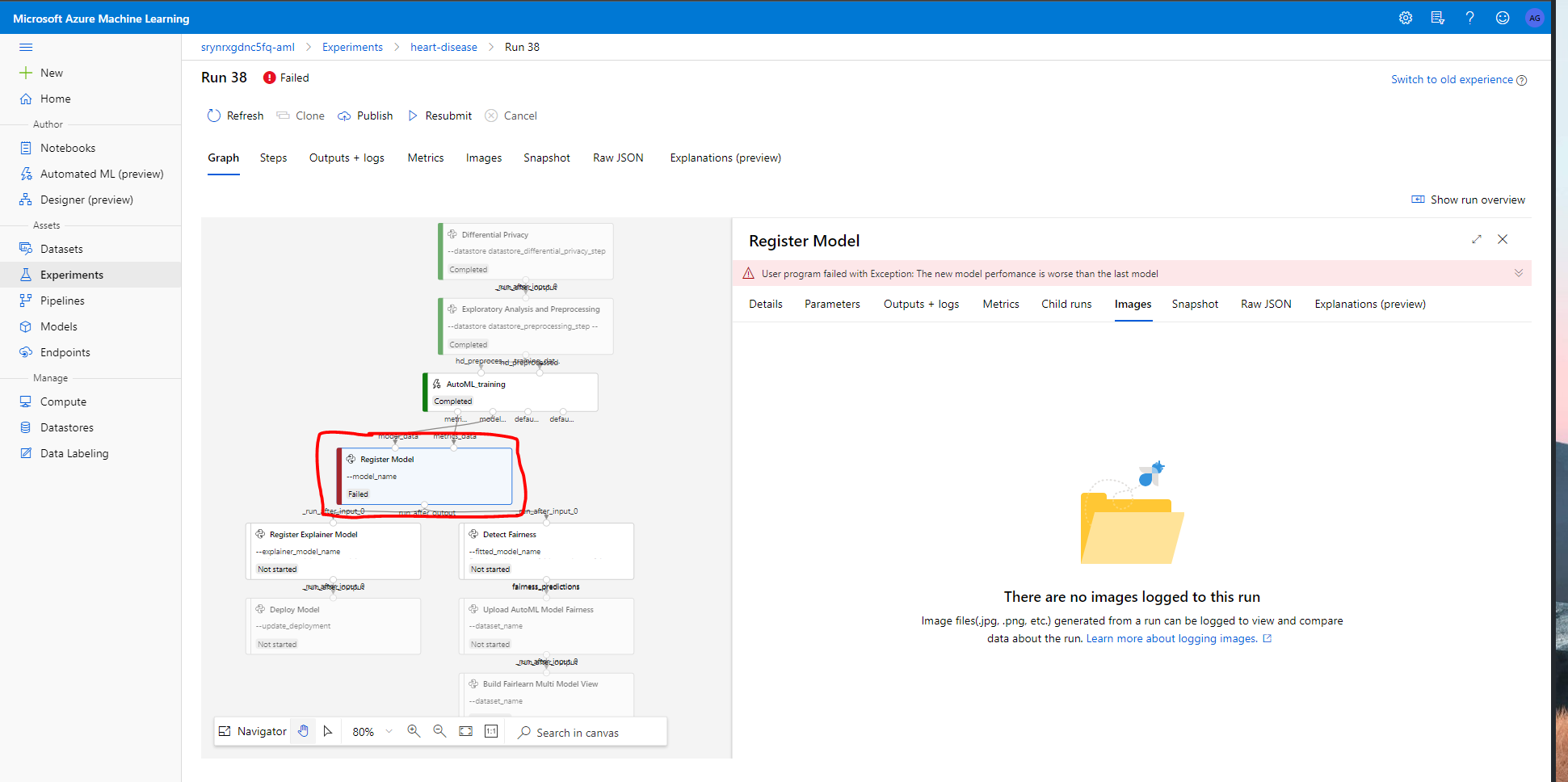The width and height of the screenshot is (1568, 782).
Task: Open the AG account avatar
Action: [1535, 18]
